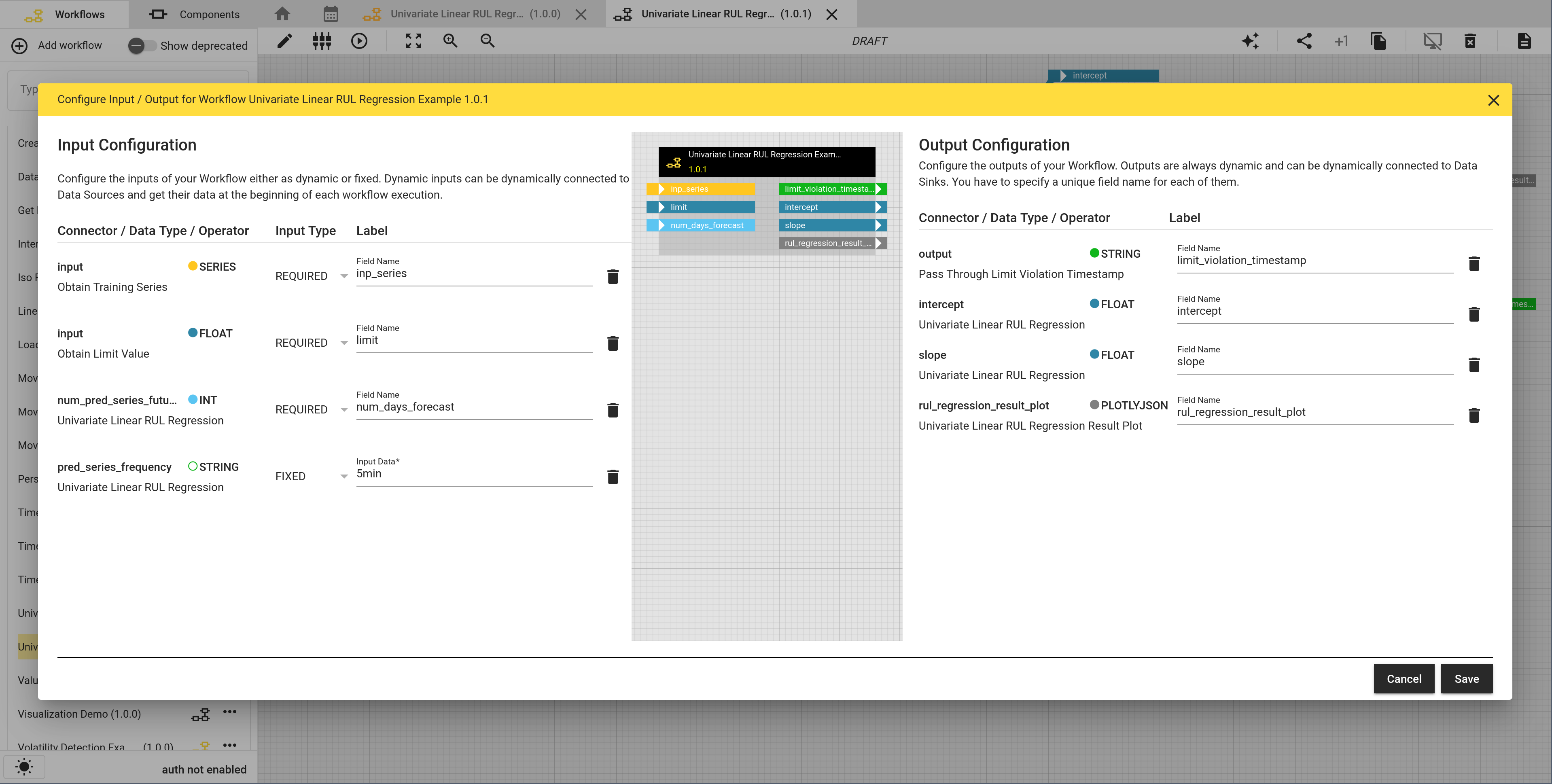The image size is (1552, 784).
Task: Click the Cancel button
Action: pyautogui.click(x=1404, y=679)
